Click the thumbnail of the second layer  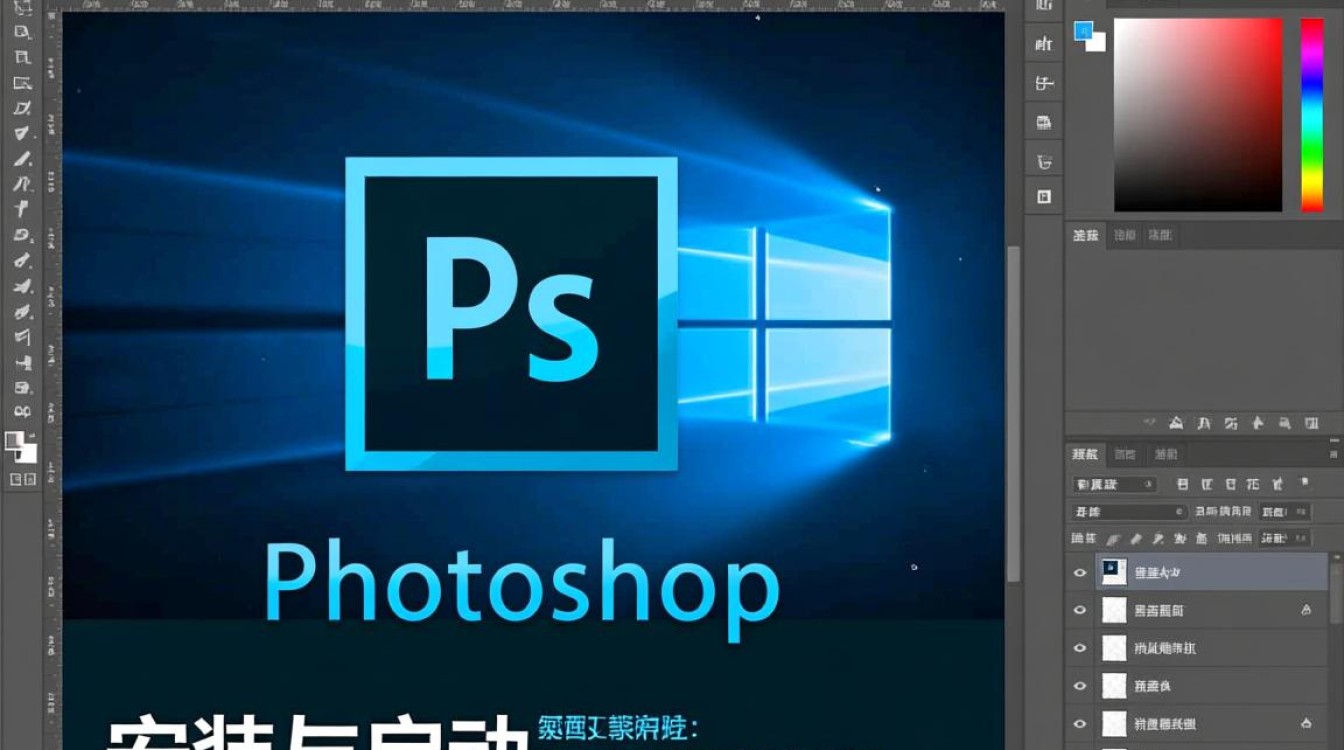1114,610
